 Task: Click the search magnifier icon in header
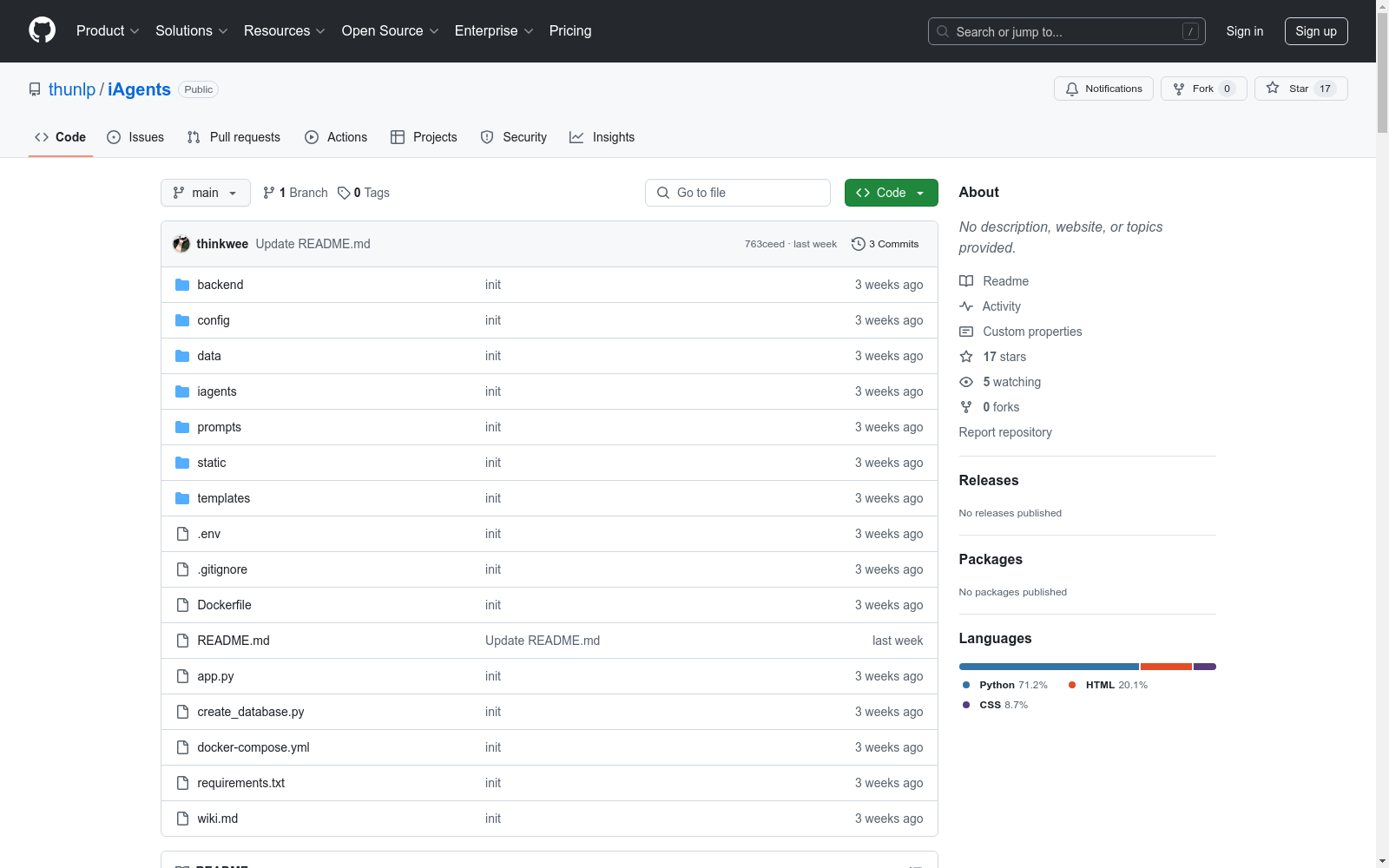tap(943, 31)
